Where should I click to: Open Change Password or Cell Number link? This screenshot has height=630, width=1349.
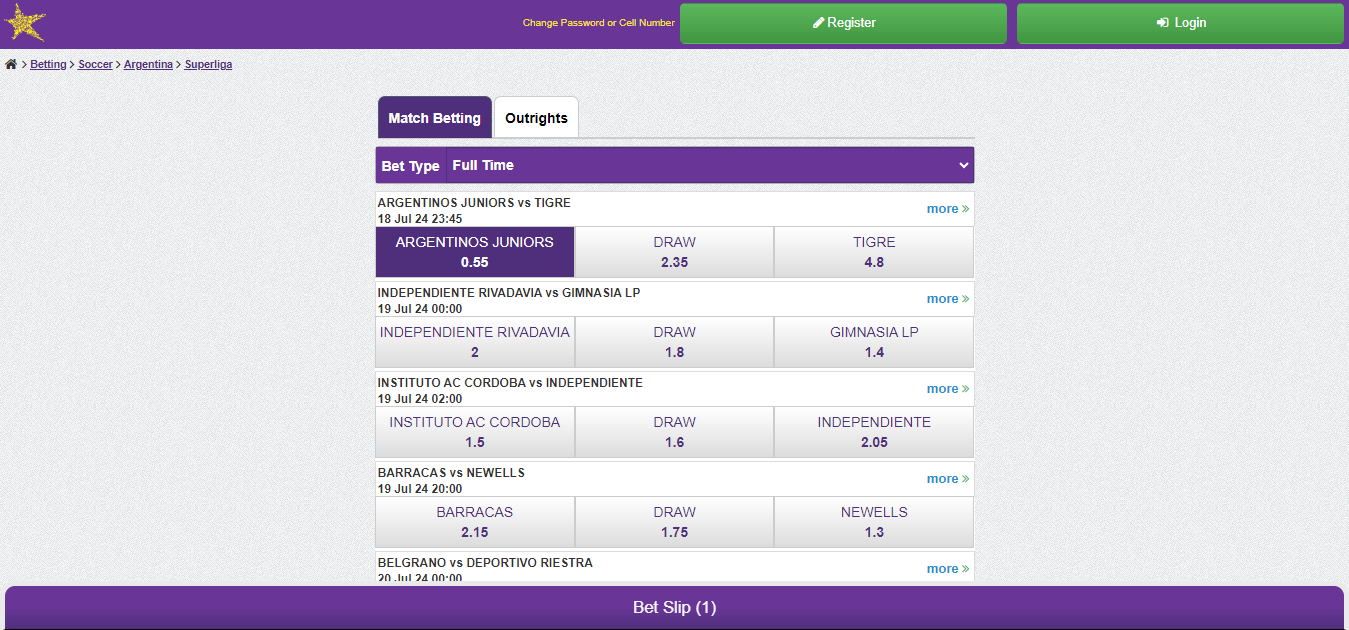[x=598, y=23]
